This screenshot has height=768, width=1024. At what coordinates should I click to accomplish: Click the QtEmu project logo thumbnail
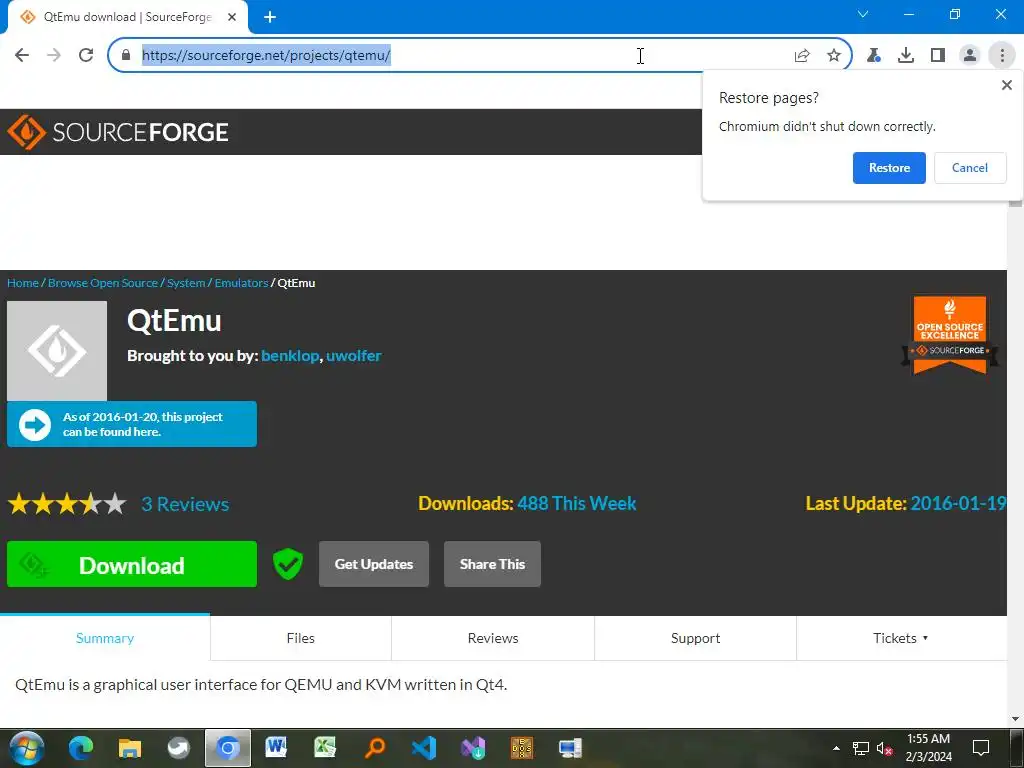(57, 351)
